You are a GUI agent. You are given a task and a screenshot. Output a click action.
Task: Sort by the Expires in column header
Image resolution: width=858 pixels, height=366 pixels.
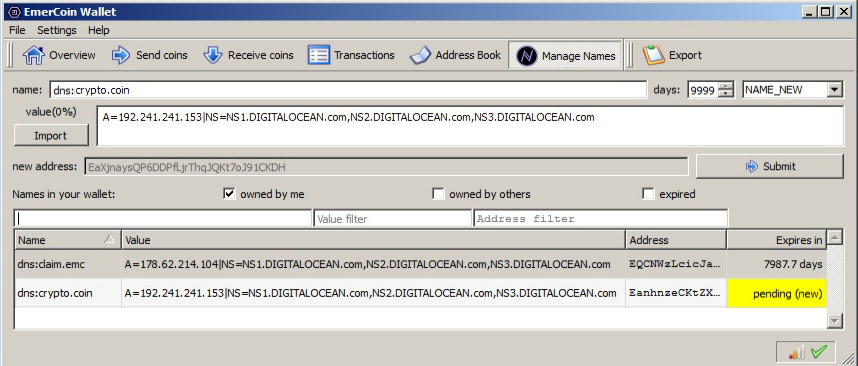(776, 240)
